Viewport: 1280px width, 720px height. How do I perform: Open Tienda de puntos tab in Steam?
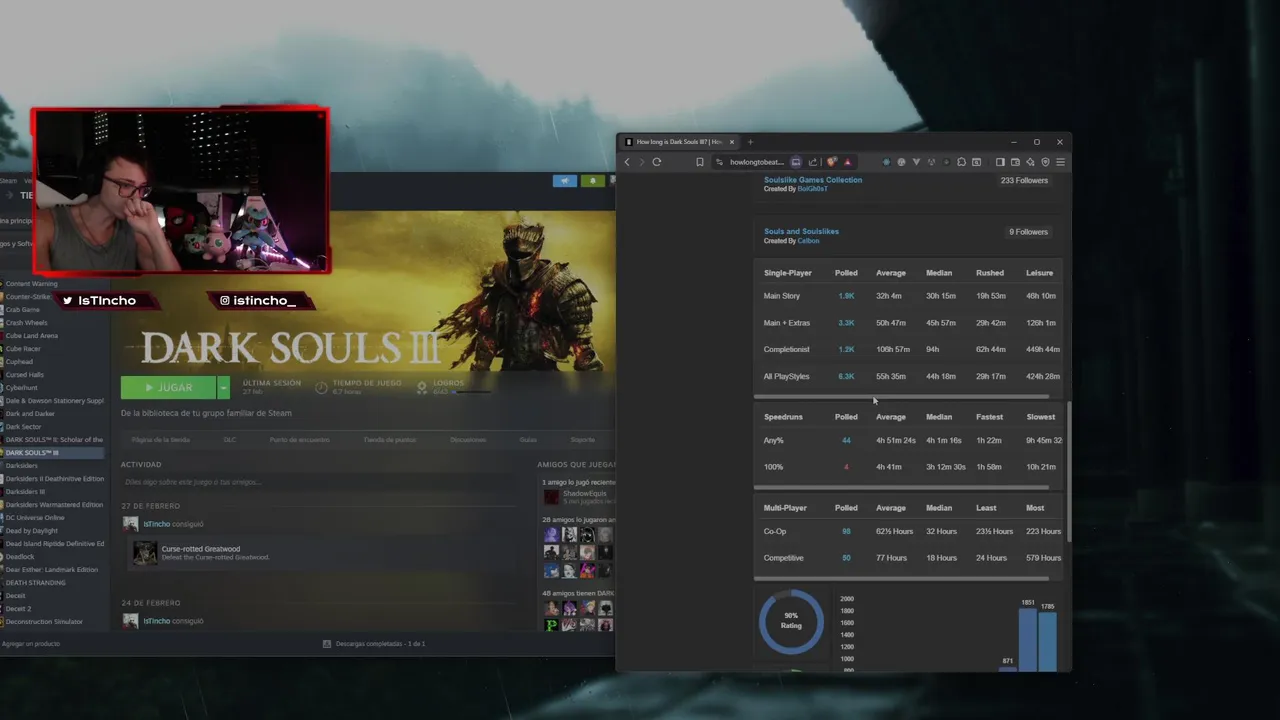click(x=390, y=440)
